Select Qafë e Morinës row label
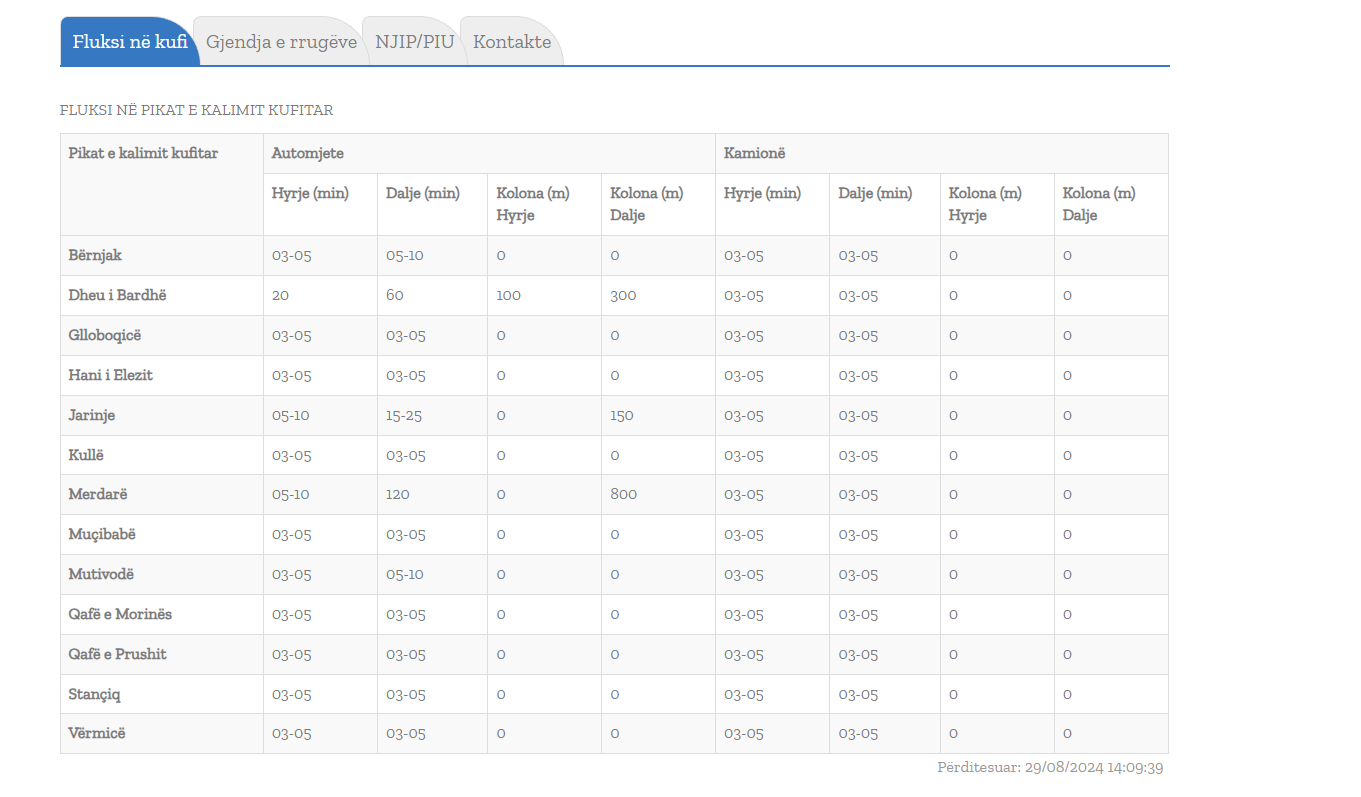This screenshot has height=797, width=1361. click(120, 614)
